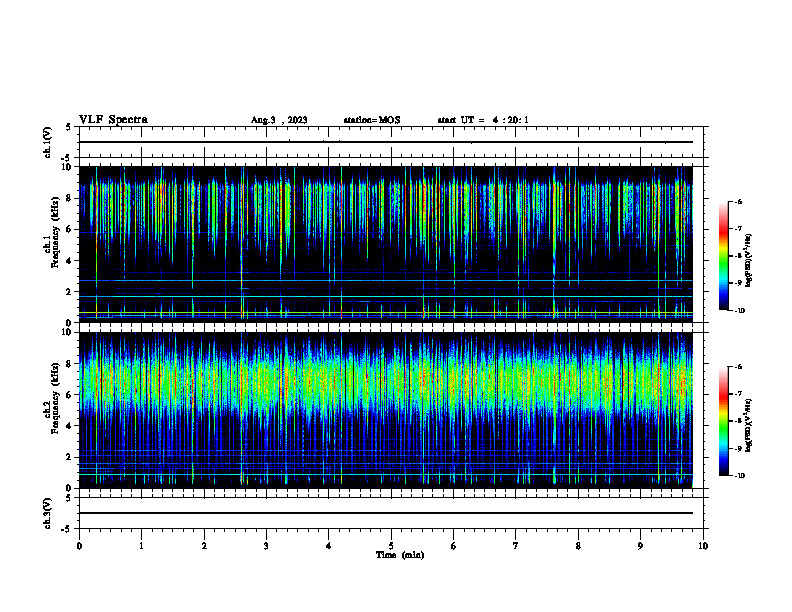Click the "4" kHz tick of ch.2 spectrogram
The width and height of the screenshot is (792, 612).
pos(70,426)
